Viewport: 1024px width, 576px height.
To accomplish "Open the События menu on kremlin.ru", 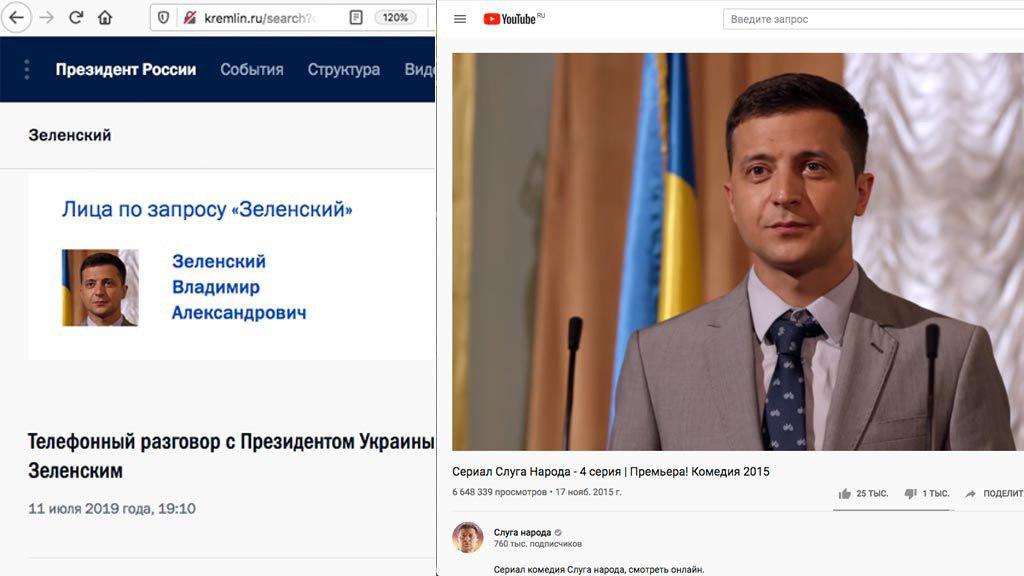I will (250, 70).
